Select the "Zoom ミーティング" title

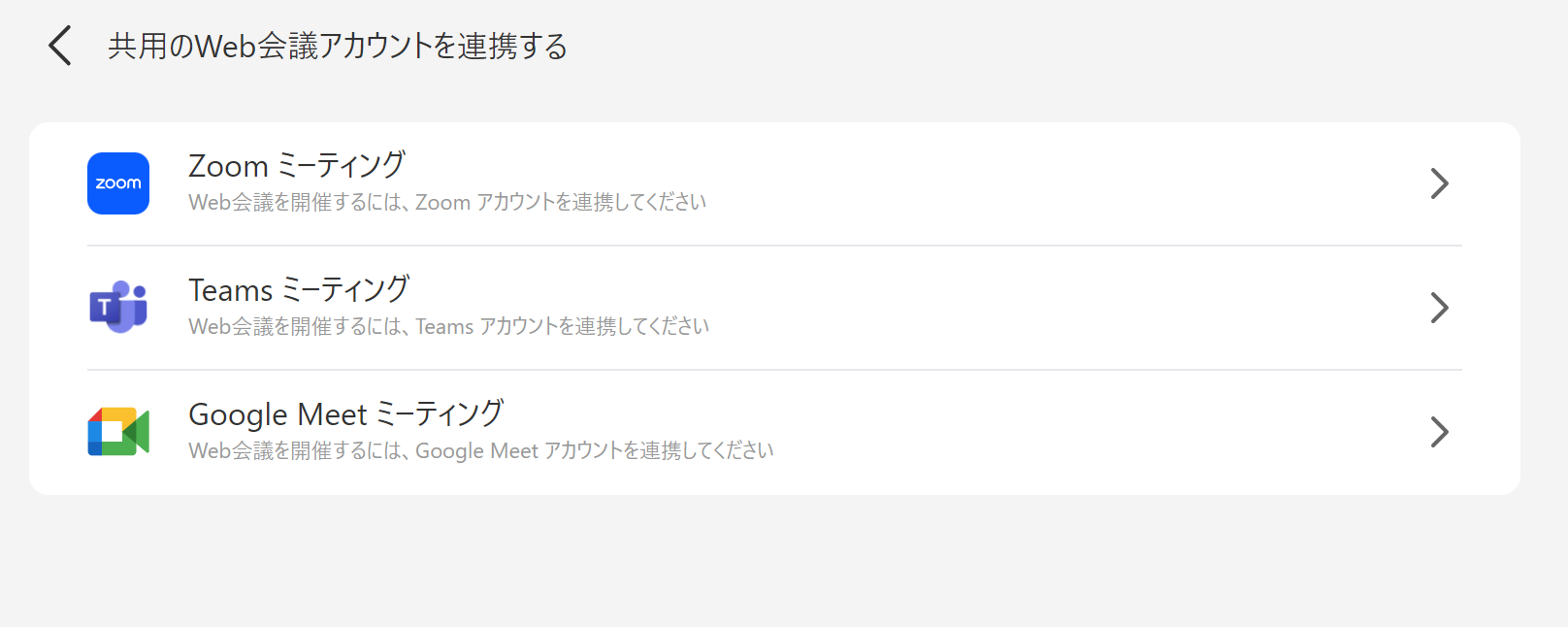(x=297, y=166)
